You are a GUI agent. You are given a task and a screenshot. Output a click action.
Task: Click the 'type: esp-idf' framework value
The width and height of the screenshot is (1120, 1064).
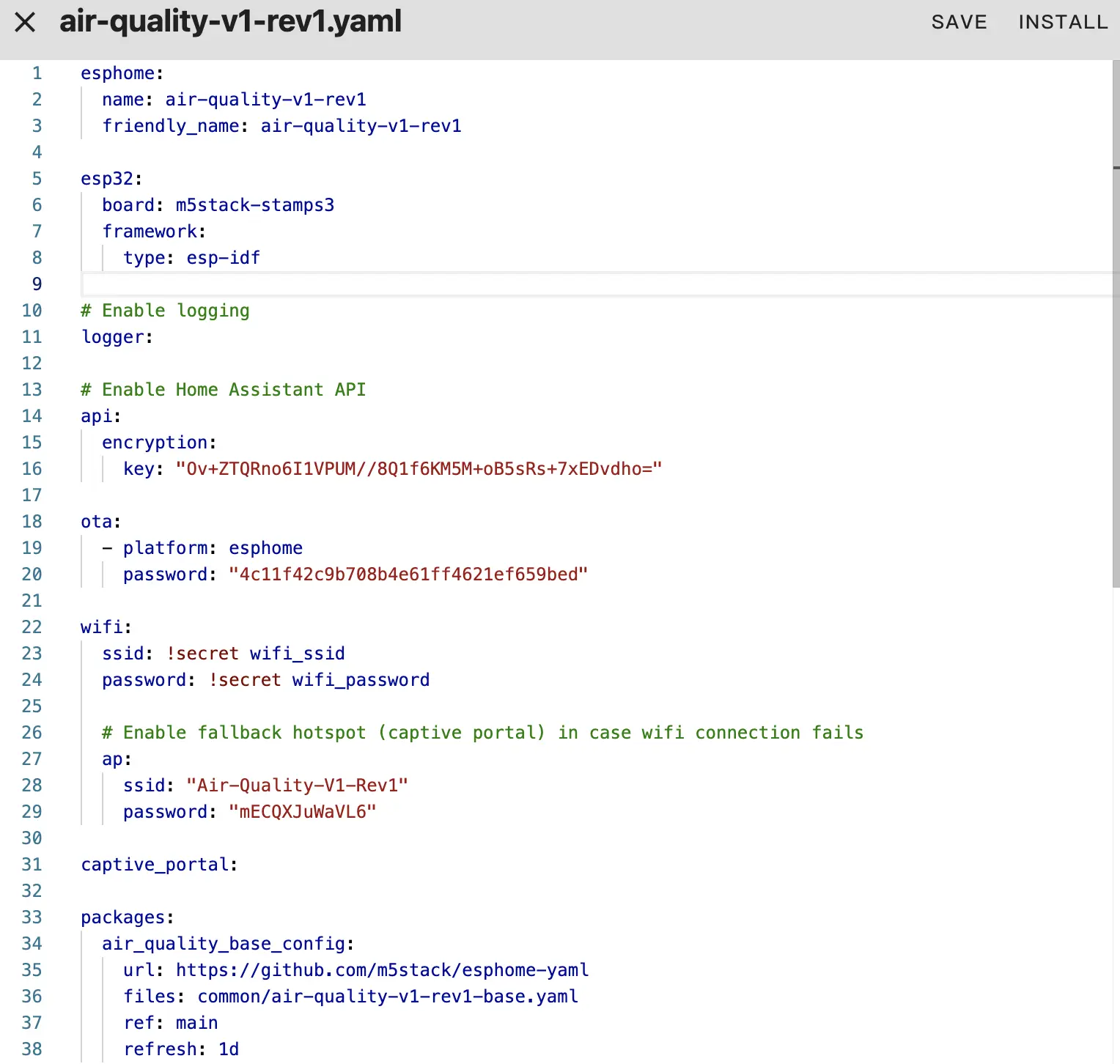click(x=223, y=258)
